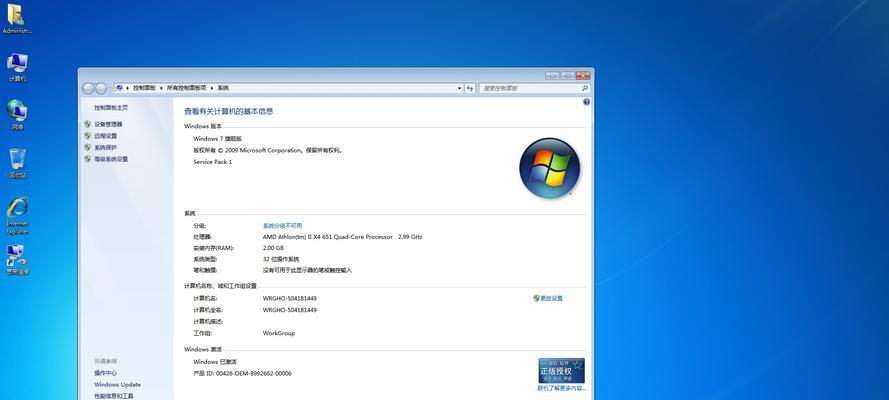Maximize the System window
The image size is (889, 400).
[x=567, y=75]
